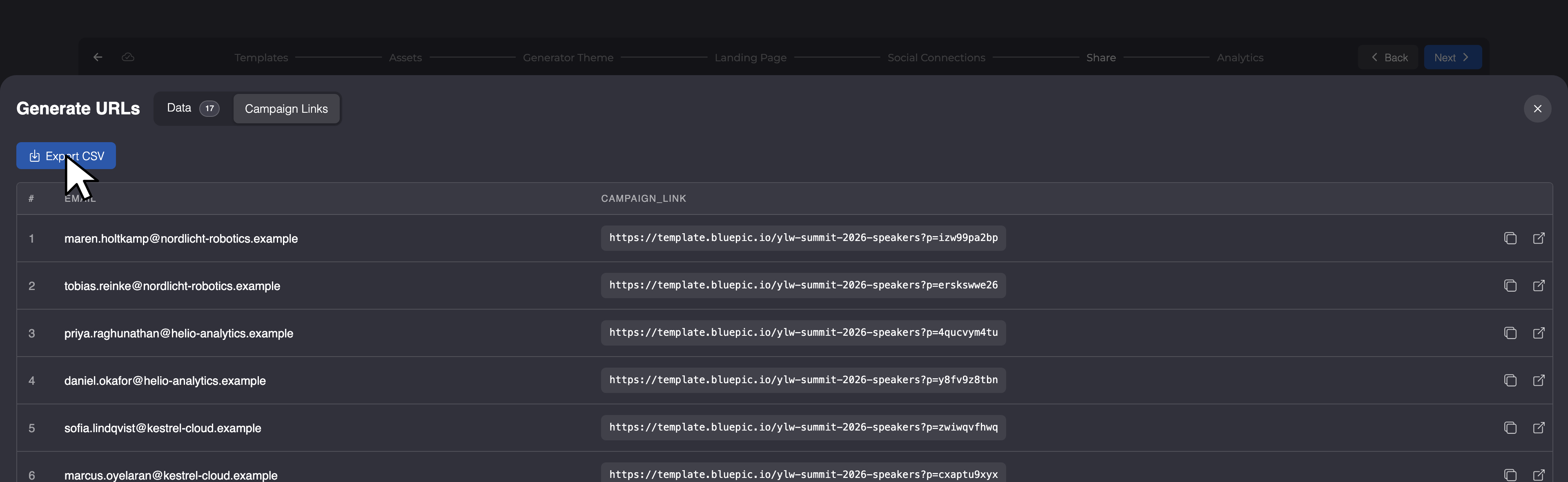
Task: Open the Templates step
Action: tap(261, 58)
